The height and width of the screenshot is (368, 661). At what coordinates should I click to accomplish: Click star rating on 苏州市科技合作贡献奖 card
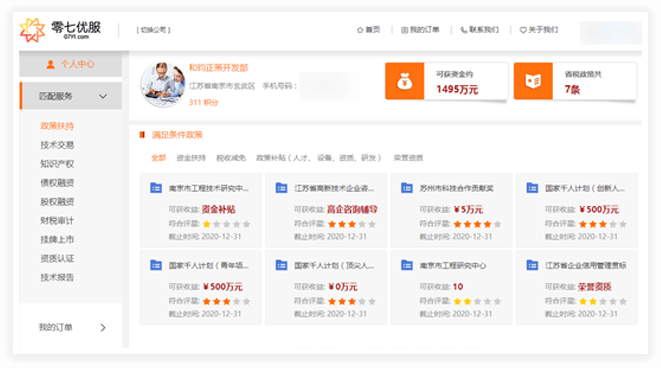click(x=478, y=224)
